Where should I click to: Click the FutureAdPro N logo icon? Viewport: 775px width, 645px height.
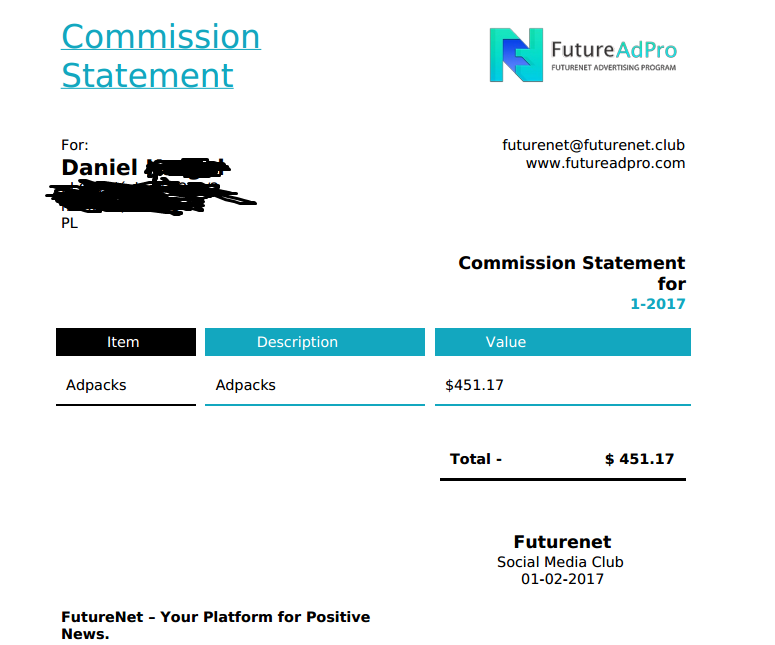516,55
